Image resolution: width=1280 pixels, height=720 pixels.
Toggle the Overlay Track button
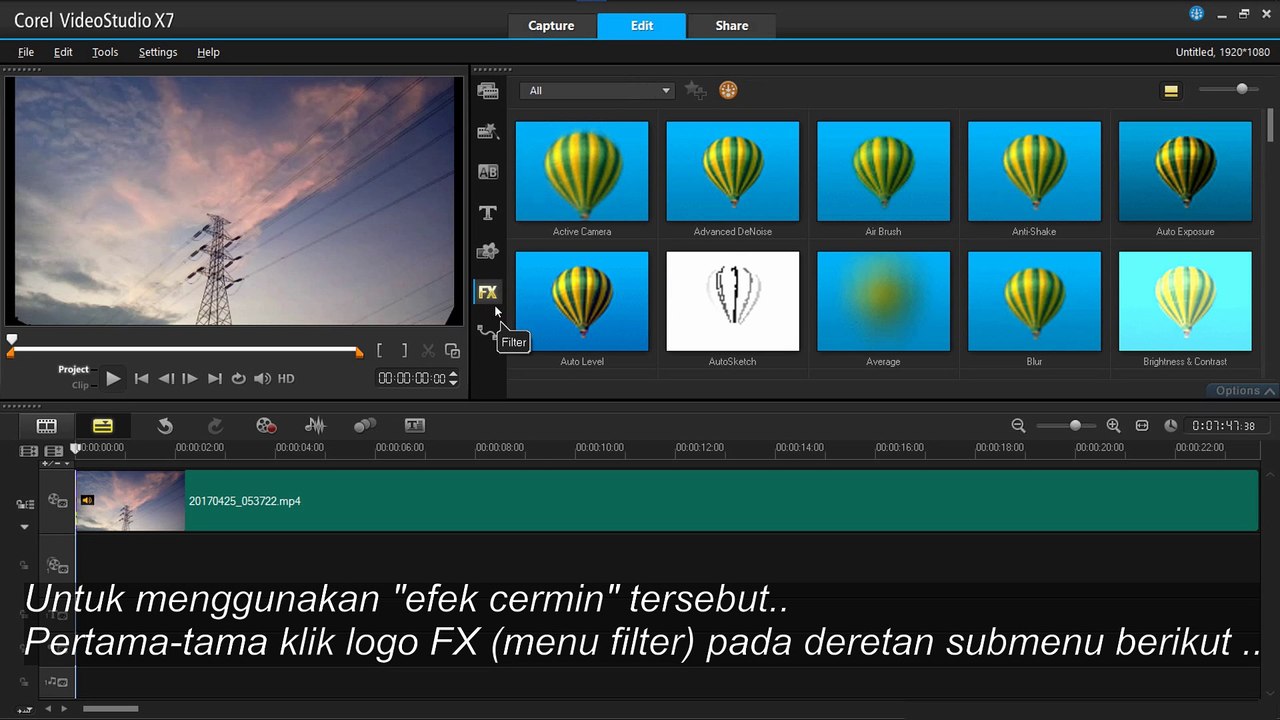coord(58,565)
